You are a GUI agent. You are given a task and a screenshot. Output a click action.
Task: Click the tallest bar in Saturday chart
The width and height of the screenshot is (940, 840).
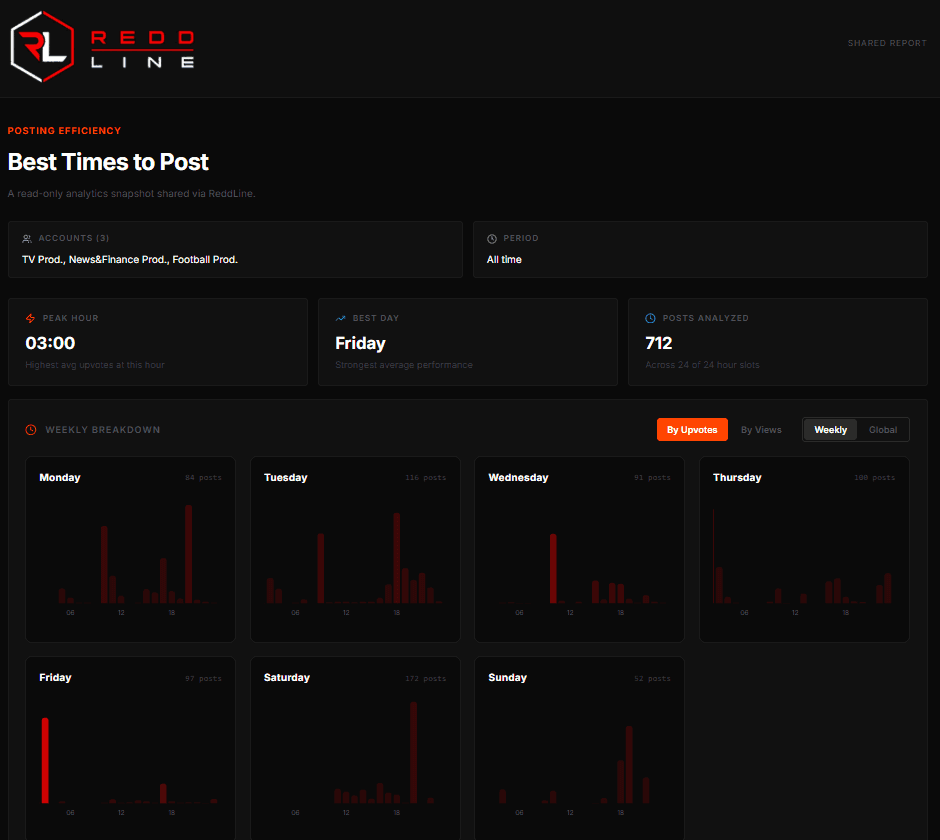414,752
